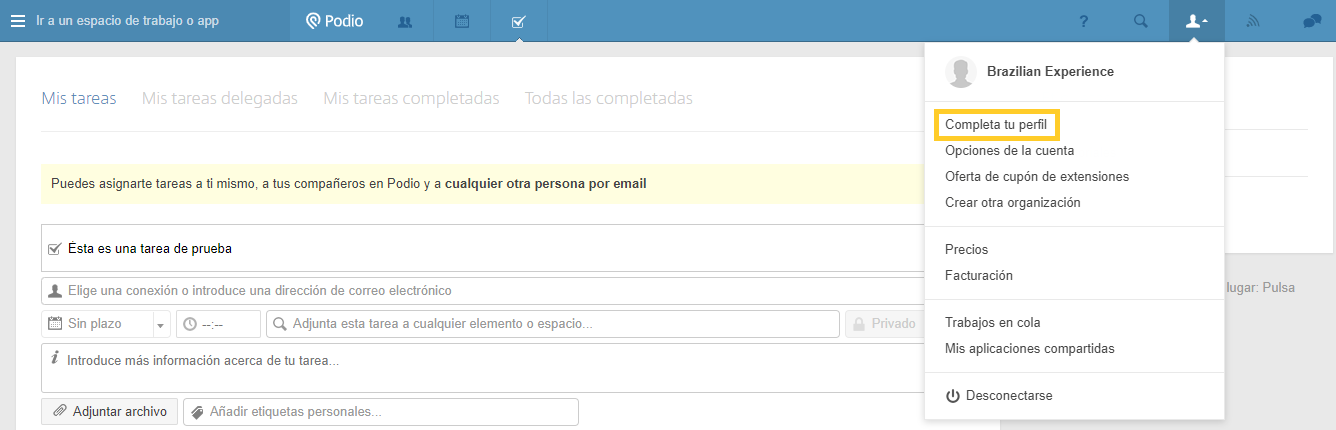Expand the 'Sin plazo' due date dropdown
This screenshot has height=430, width=1336.
pos(161,324)
